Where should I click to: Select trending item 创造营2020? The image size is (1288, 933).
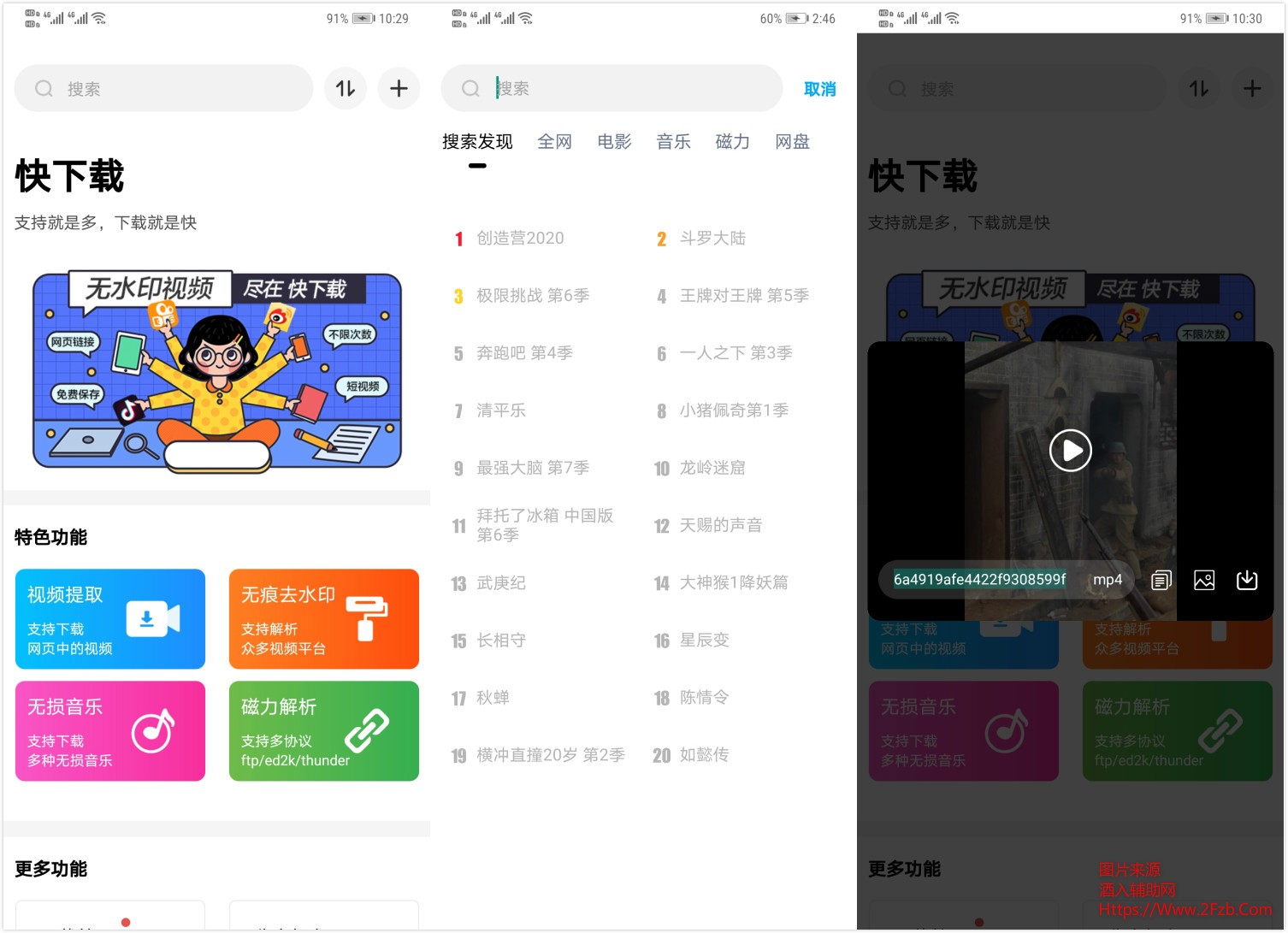[520, 239]
